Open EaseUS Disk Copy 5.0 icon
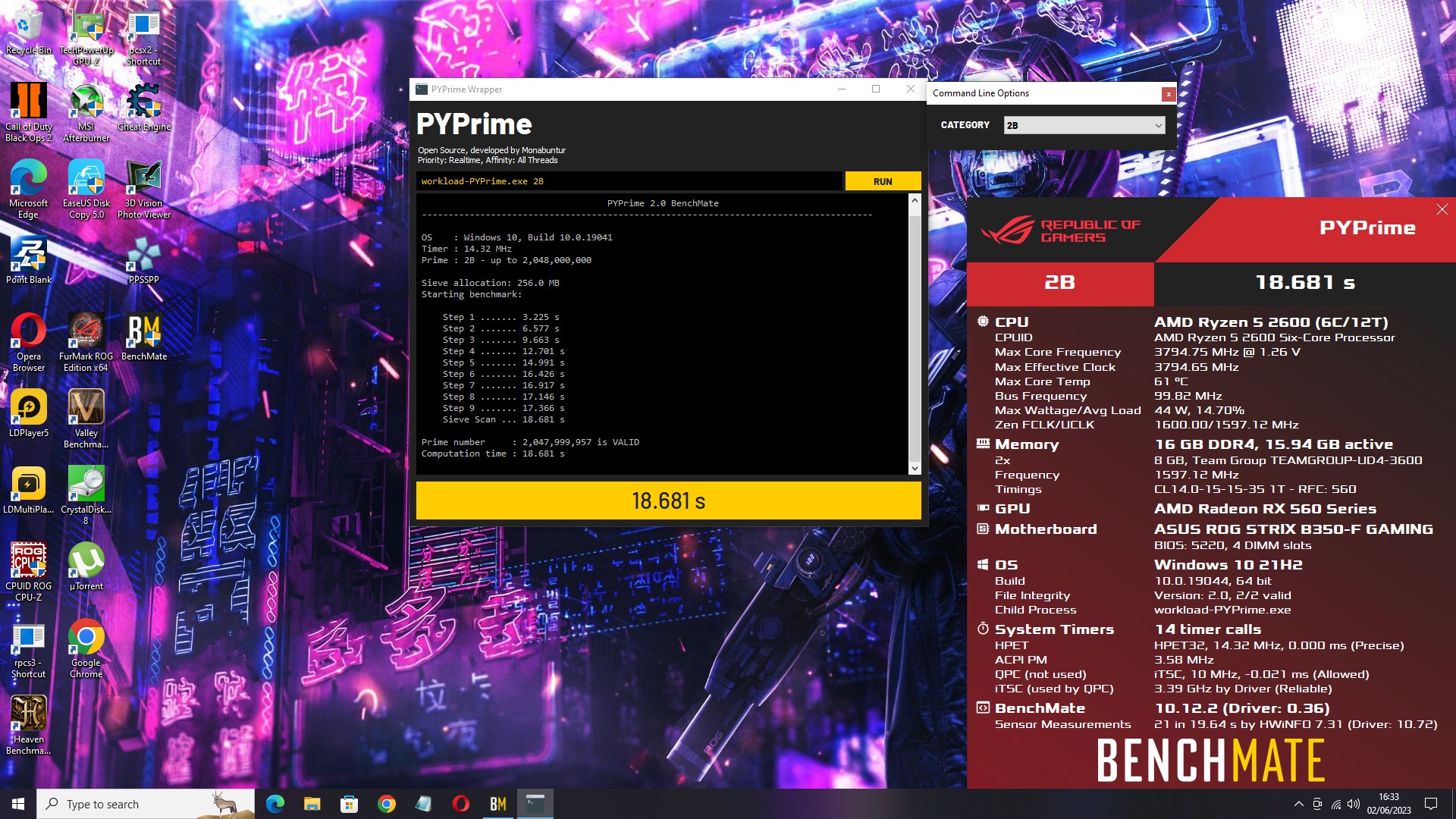1456x819 pixels. (x=86, y=189)
